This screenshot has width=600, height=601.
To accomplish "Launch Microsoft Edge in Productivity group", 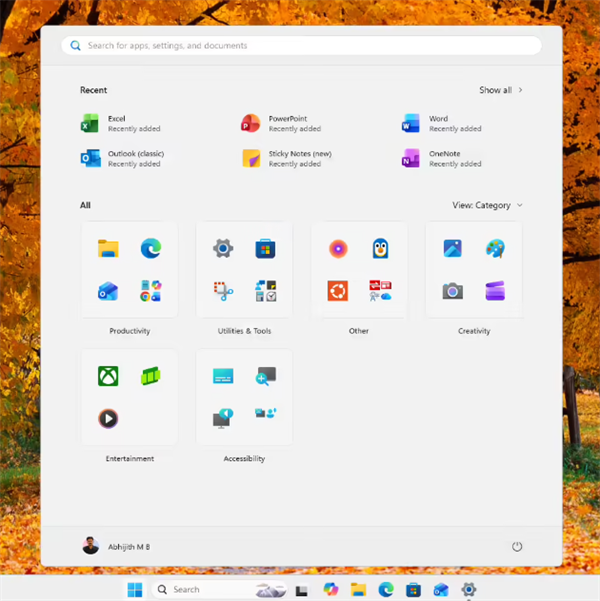I will pyautogui.click(x=151, y=248).
